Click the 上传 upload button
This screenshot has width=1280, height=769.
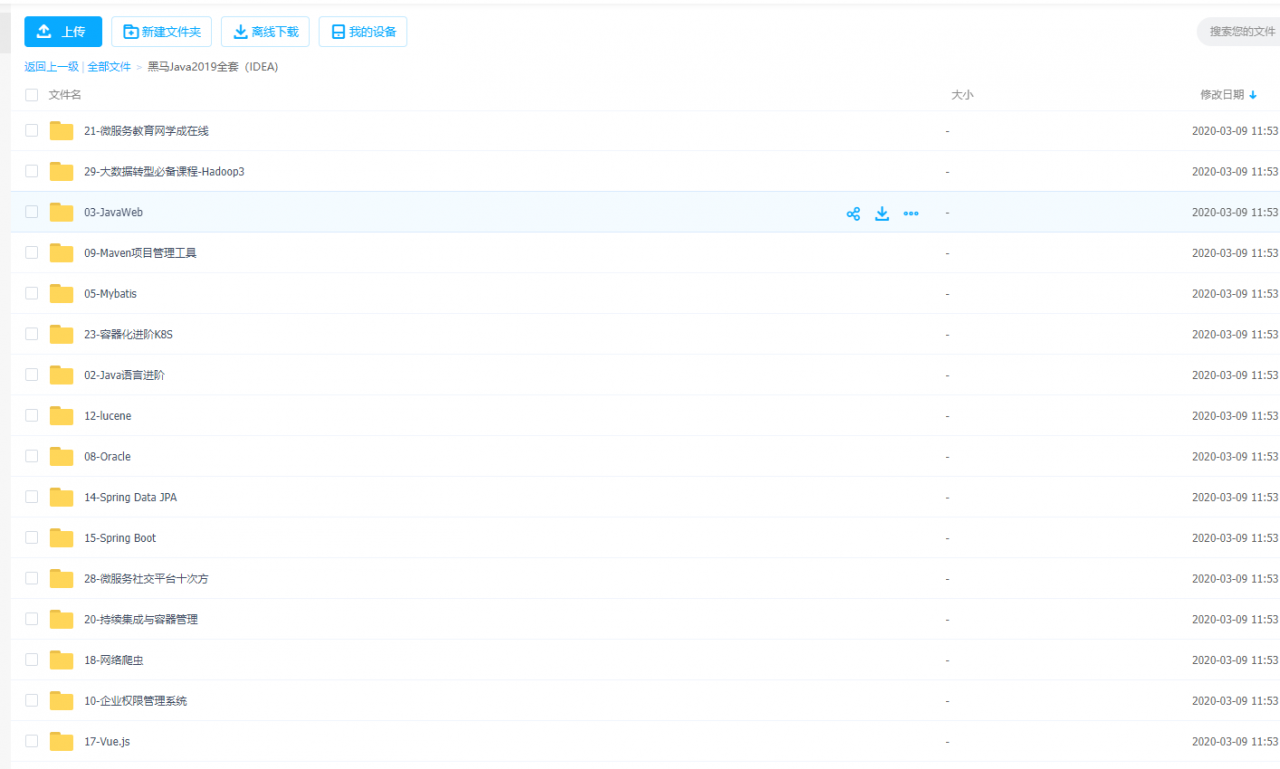(x=63, y=32)
